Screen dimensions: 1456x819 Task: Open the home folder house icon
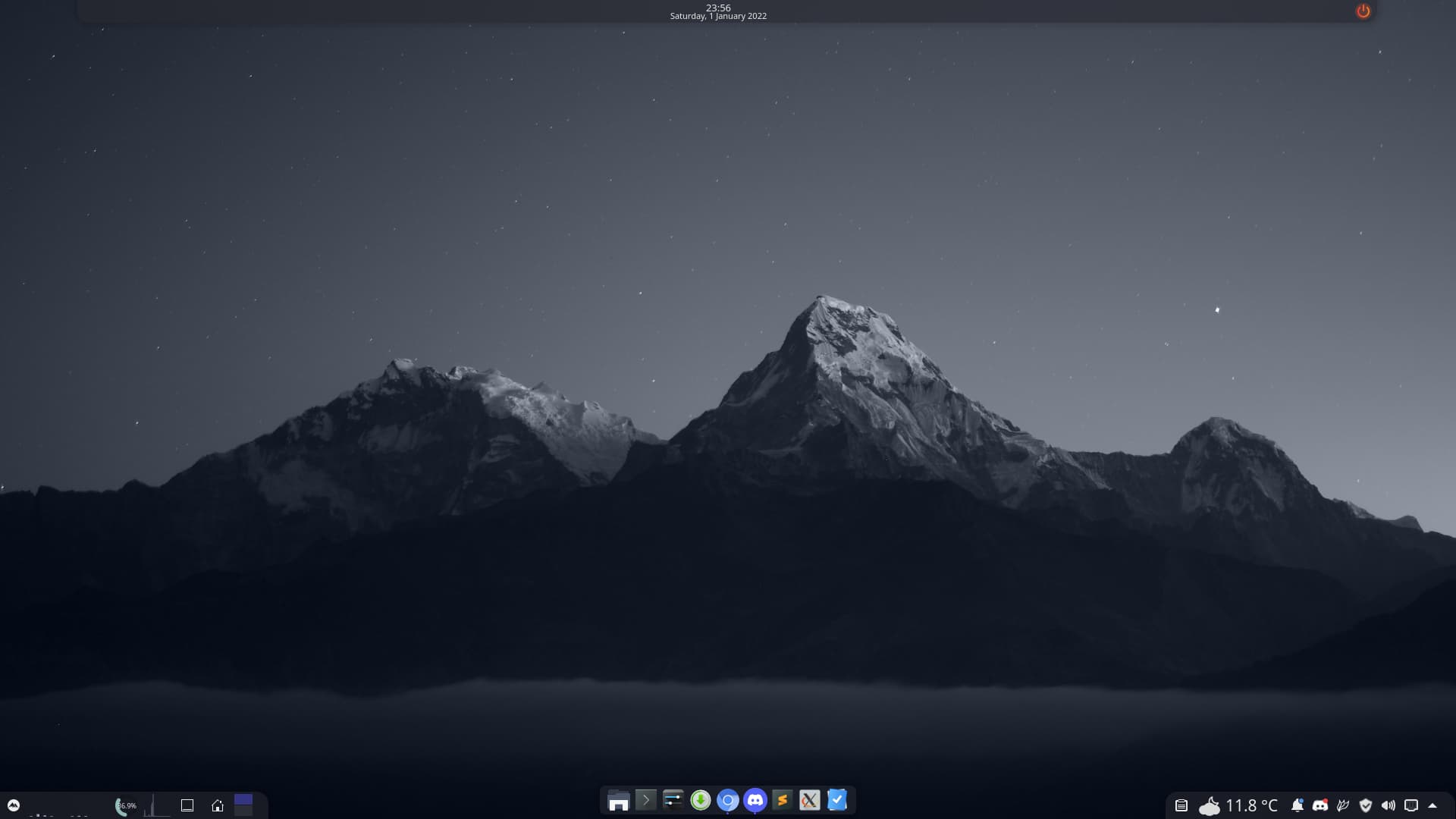(218, 805)
